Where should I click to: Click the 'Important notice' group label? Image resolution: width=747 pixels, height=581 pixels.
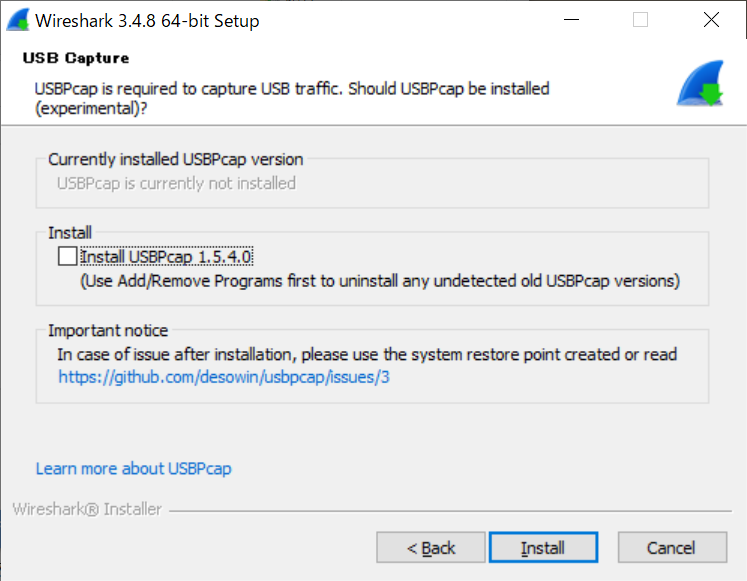[108, 331]
